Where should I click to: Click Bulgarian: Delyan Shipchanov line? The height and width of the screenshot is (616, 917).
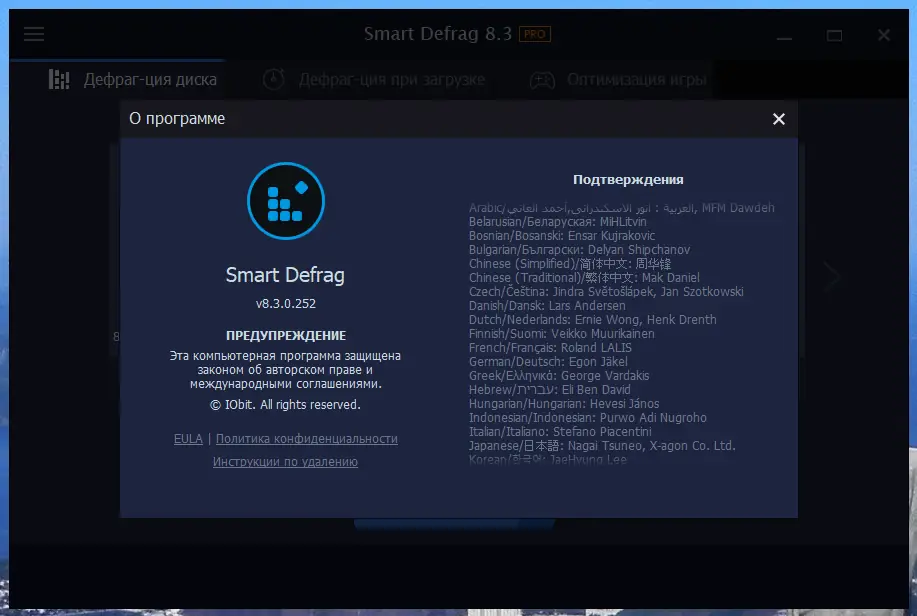point(579,250)
